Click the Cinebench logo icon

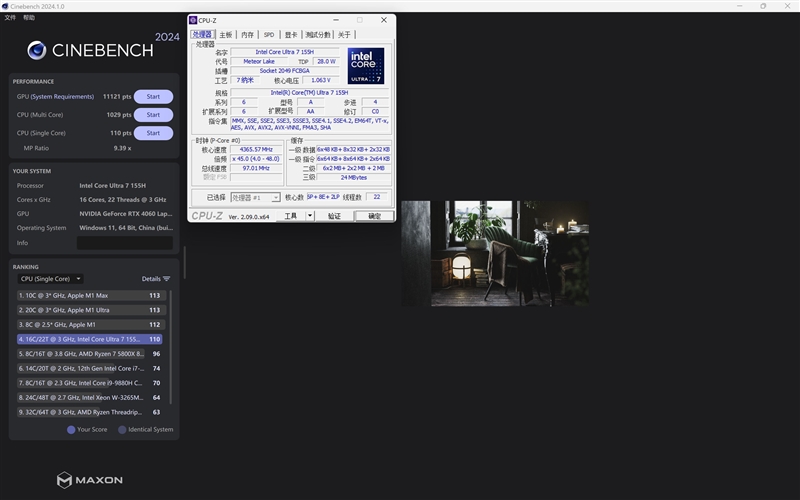37,50
